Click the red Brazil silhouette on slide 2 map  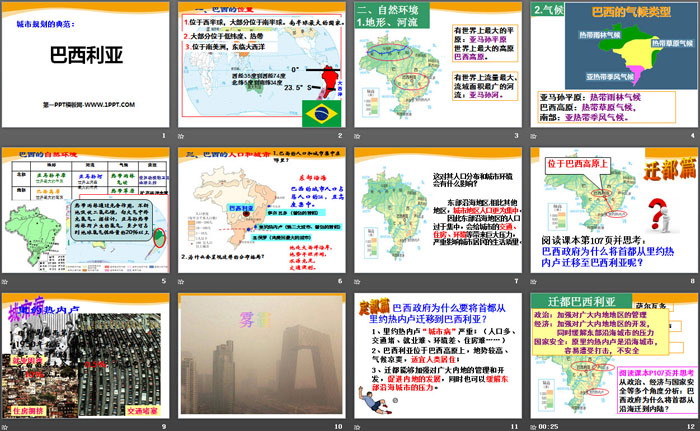pyautogui.click(x=326, y=79)
